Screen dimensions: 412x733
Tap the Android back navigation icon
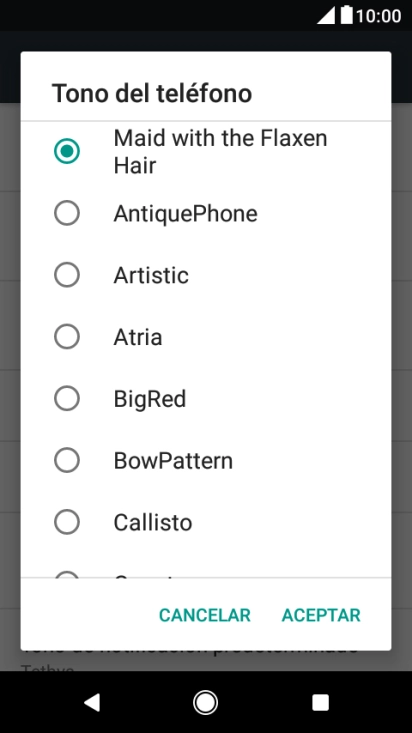click(92, 702)
